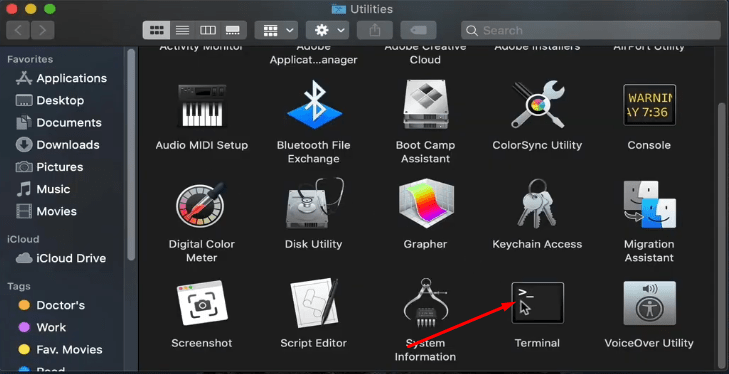This screenshot has width=729, height=374.
Task: Open Music in sidebar
Action: pyautogui.click(x=43, y=189)
